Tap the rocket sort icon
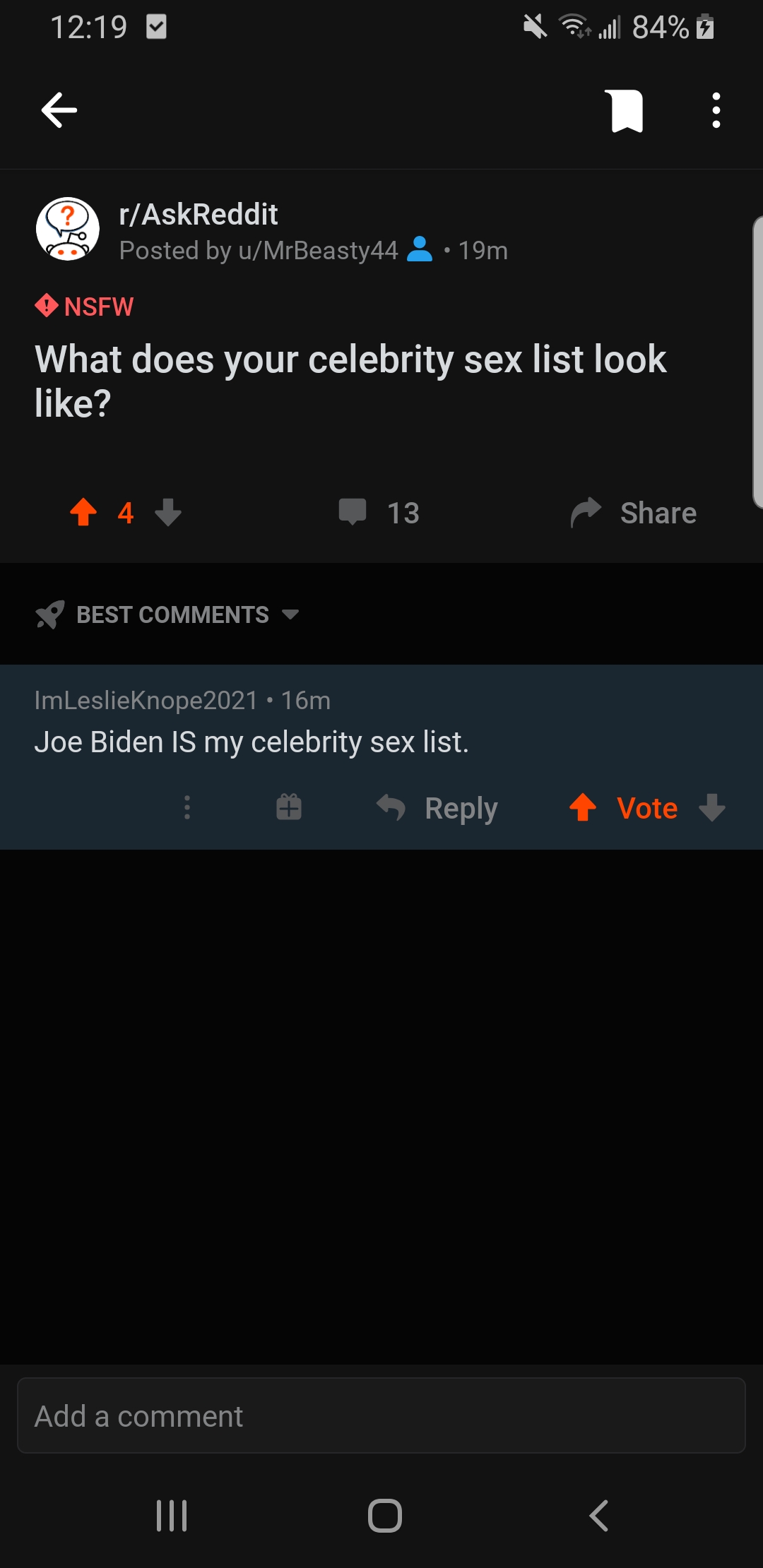Image resolution: width=763 pixels, height=1568 pixels. tap(49, 614)
